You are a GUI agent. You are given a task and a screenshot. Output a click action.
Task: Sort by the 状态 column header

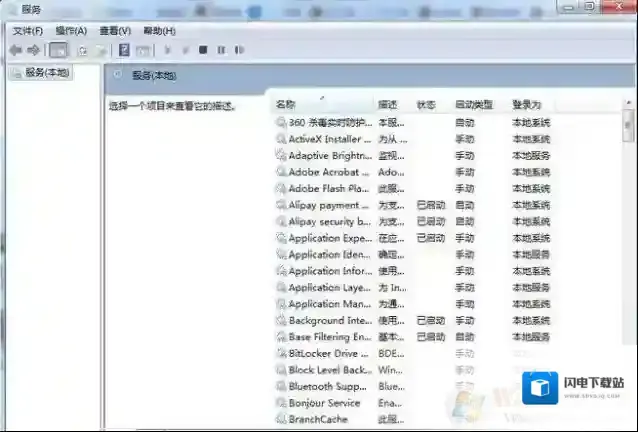pyautogui.click(x=426, y=105)
